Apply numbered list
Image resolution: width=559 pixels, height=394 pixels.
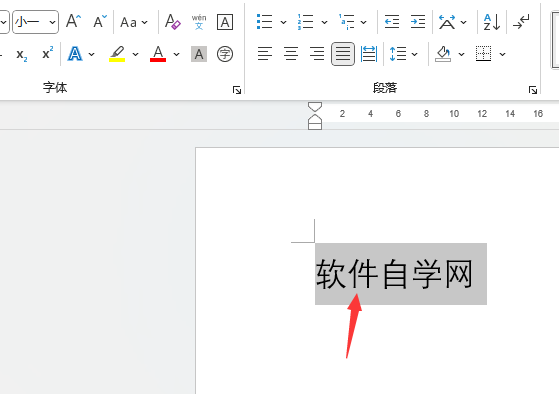(x=306, y=22)
